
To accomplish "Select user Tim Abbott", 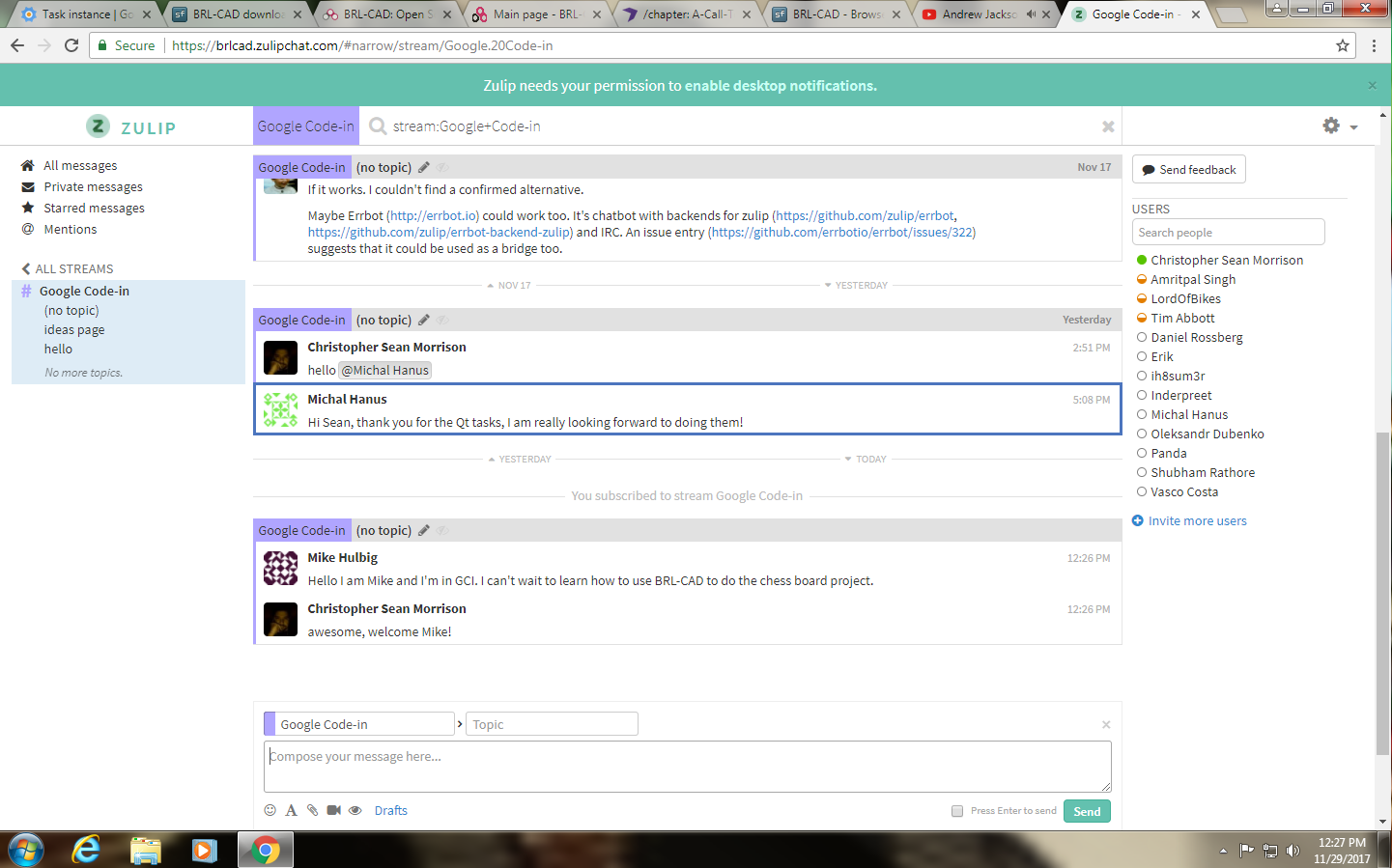I will point(1182,319).
